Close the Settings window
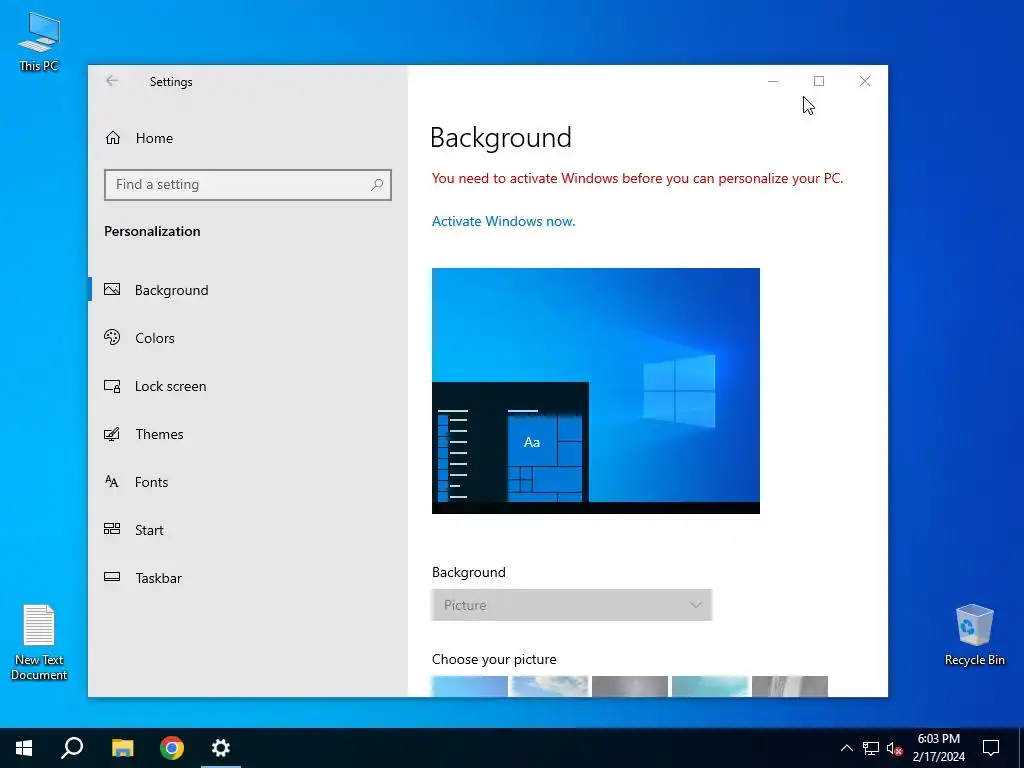Viewport: 1024px width, 768px height. point(865,81)
